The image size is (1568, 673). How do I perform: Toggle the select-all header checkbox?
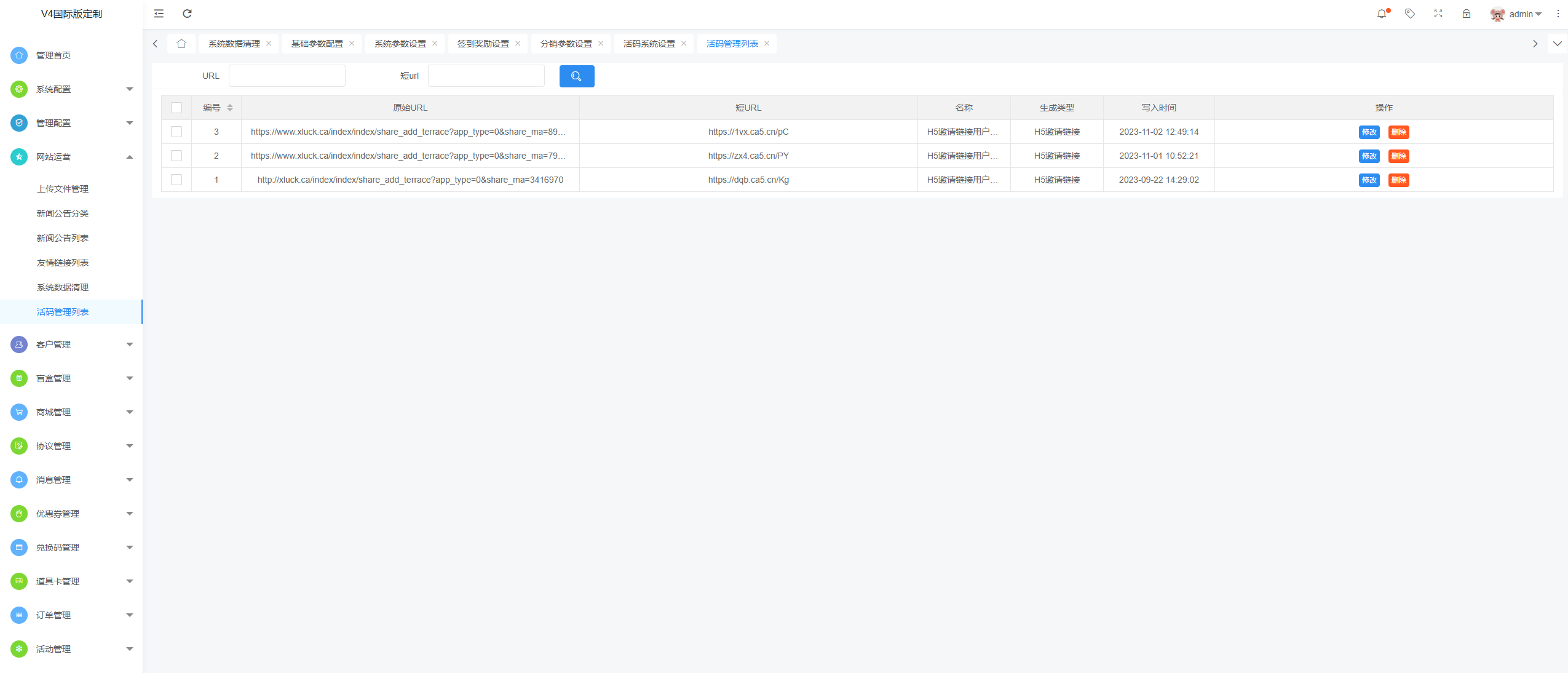coord(176,108)
